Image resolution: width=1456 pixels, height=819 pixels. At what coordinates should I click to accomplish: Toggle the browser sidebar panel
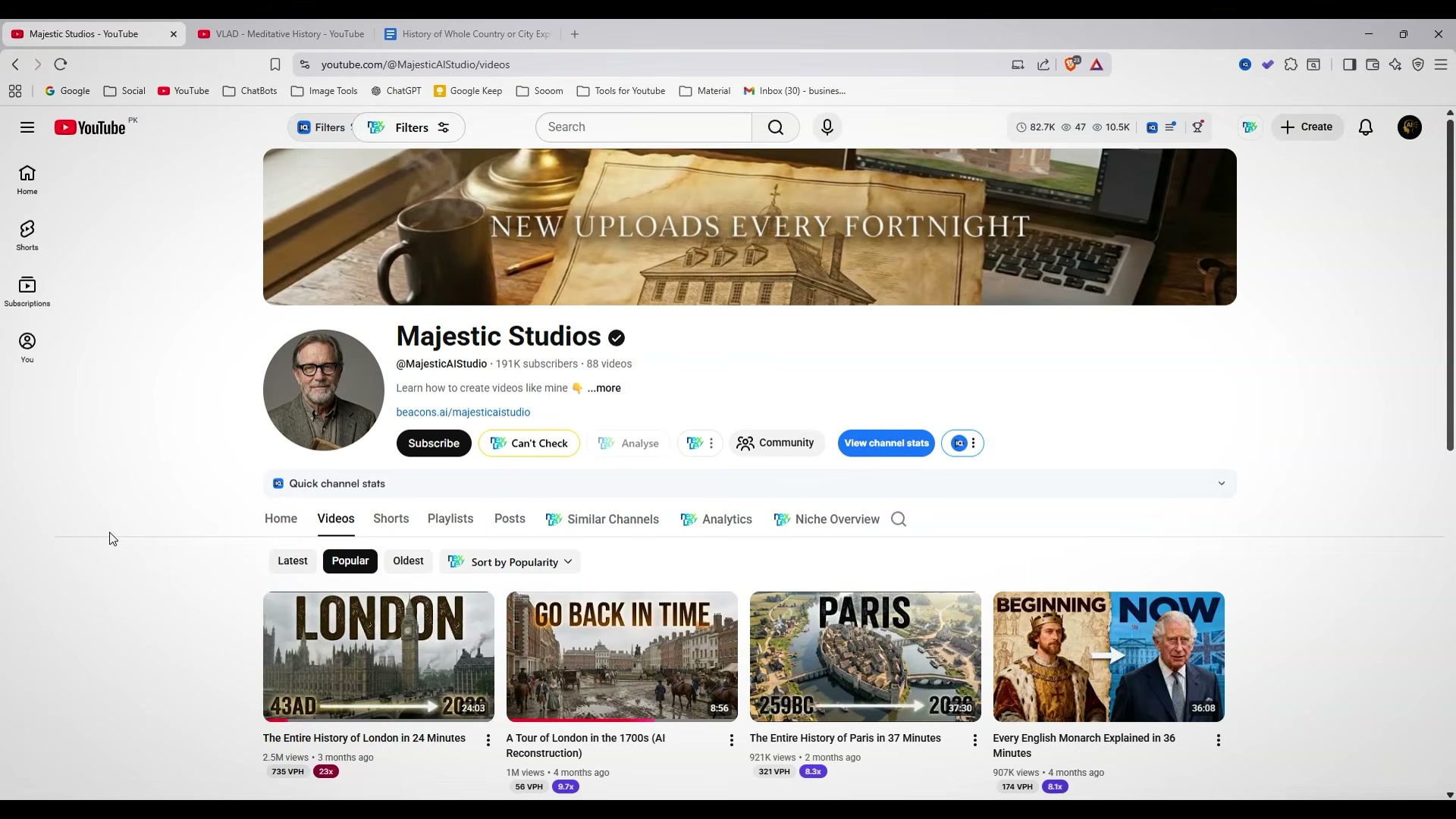click(x=1349, y=64)
